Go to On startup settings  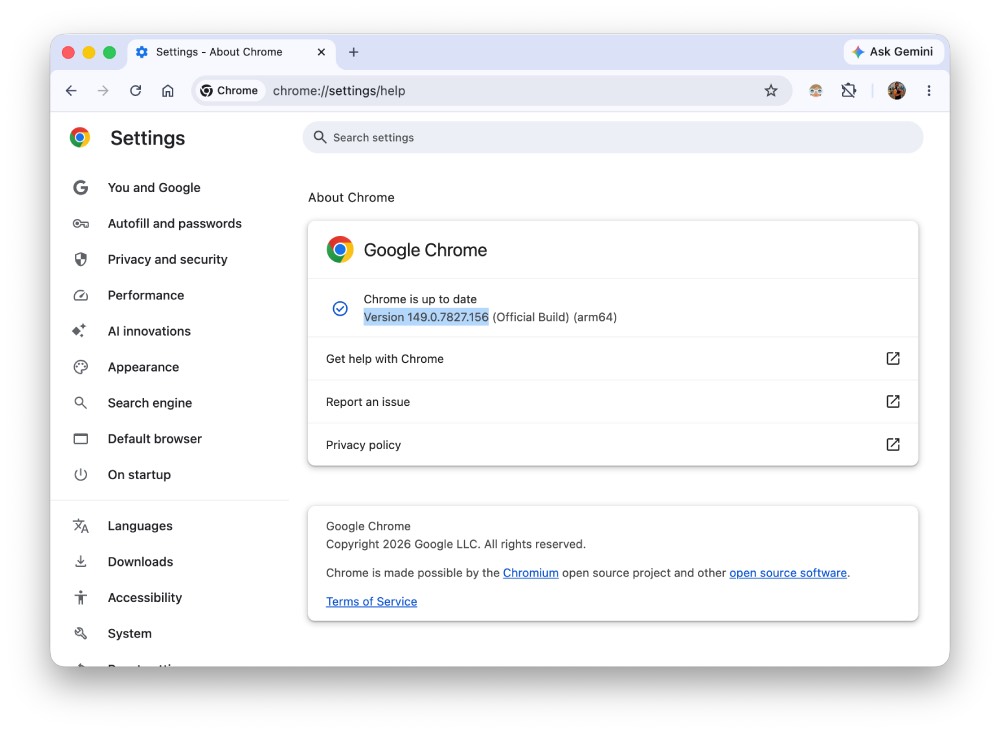[x=139, y=475]
